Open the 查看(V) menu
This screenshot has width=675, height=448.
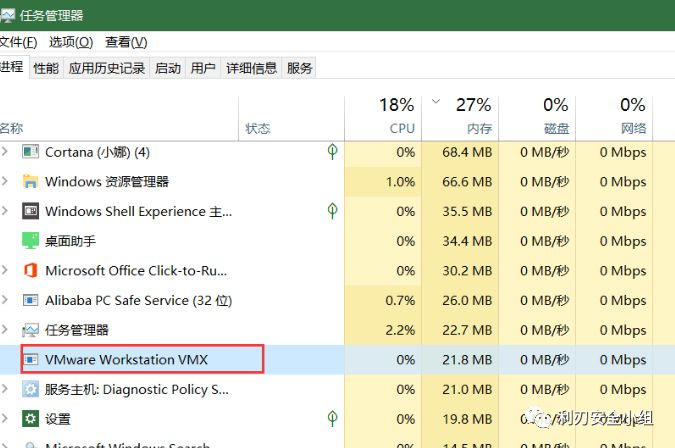pos(126,42)
